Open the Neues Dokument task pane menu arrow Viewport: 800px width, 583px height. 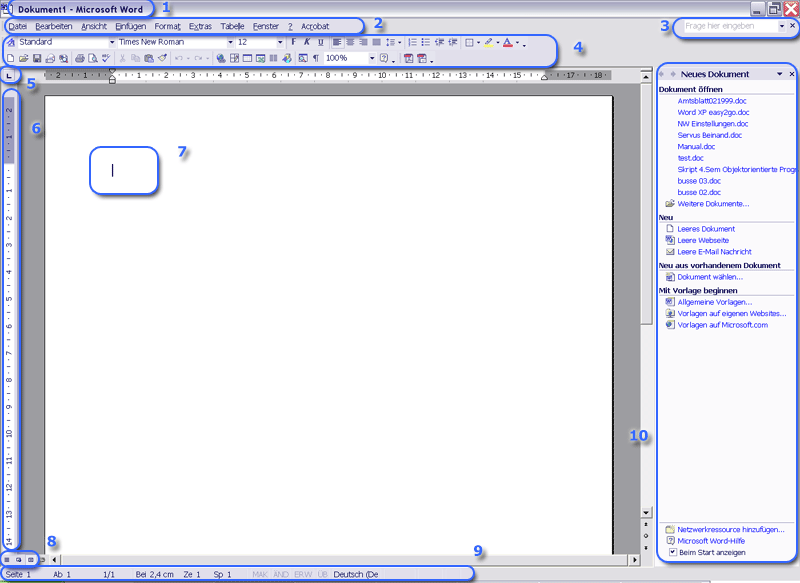click(780, 74)
